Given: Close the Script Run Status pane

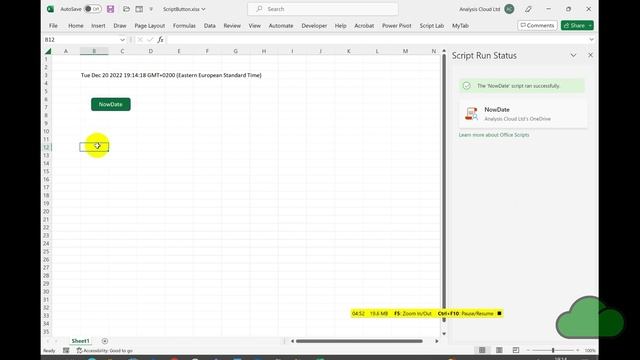Looking at the screenshot, I should [x=590, y=55].
